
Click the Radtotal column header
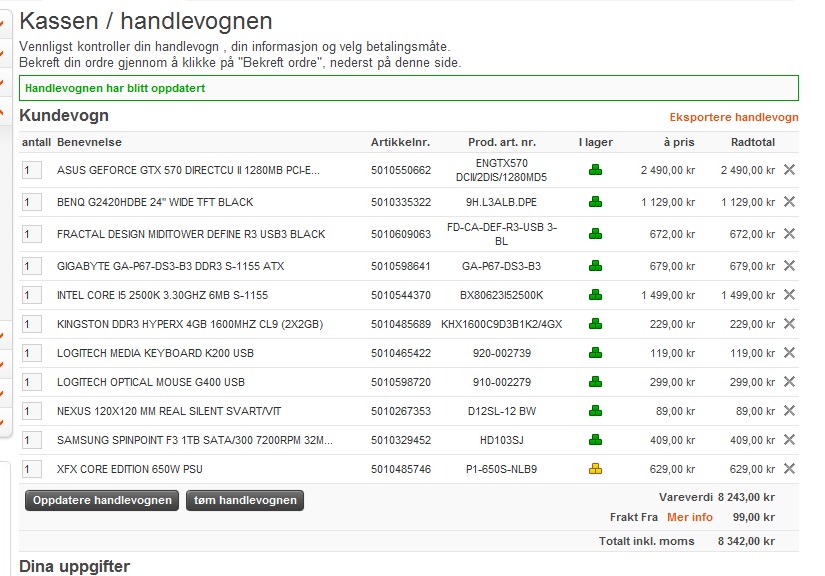pyautogui.click(x=753, y=142)
